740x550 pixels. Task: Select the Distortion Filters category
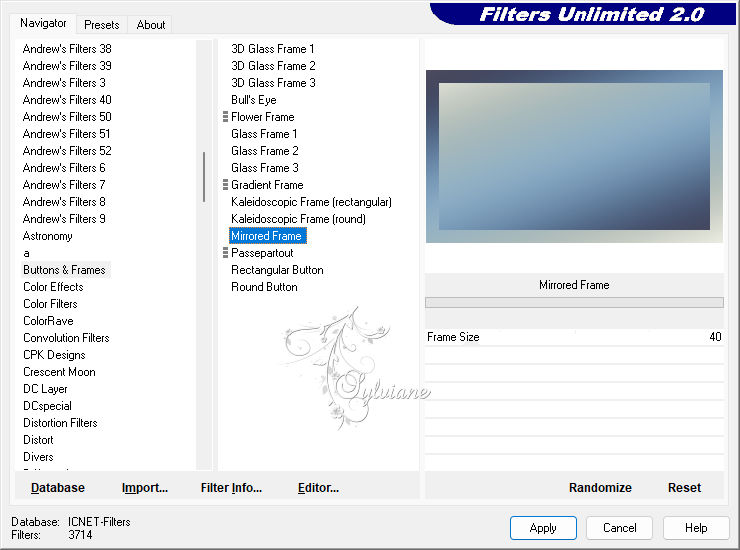coord(60,423)
